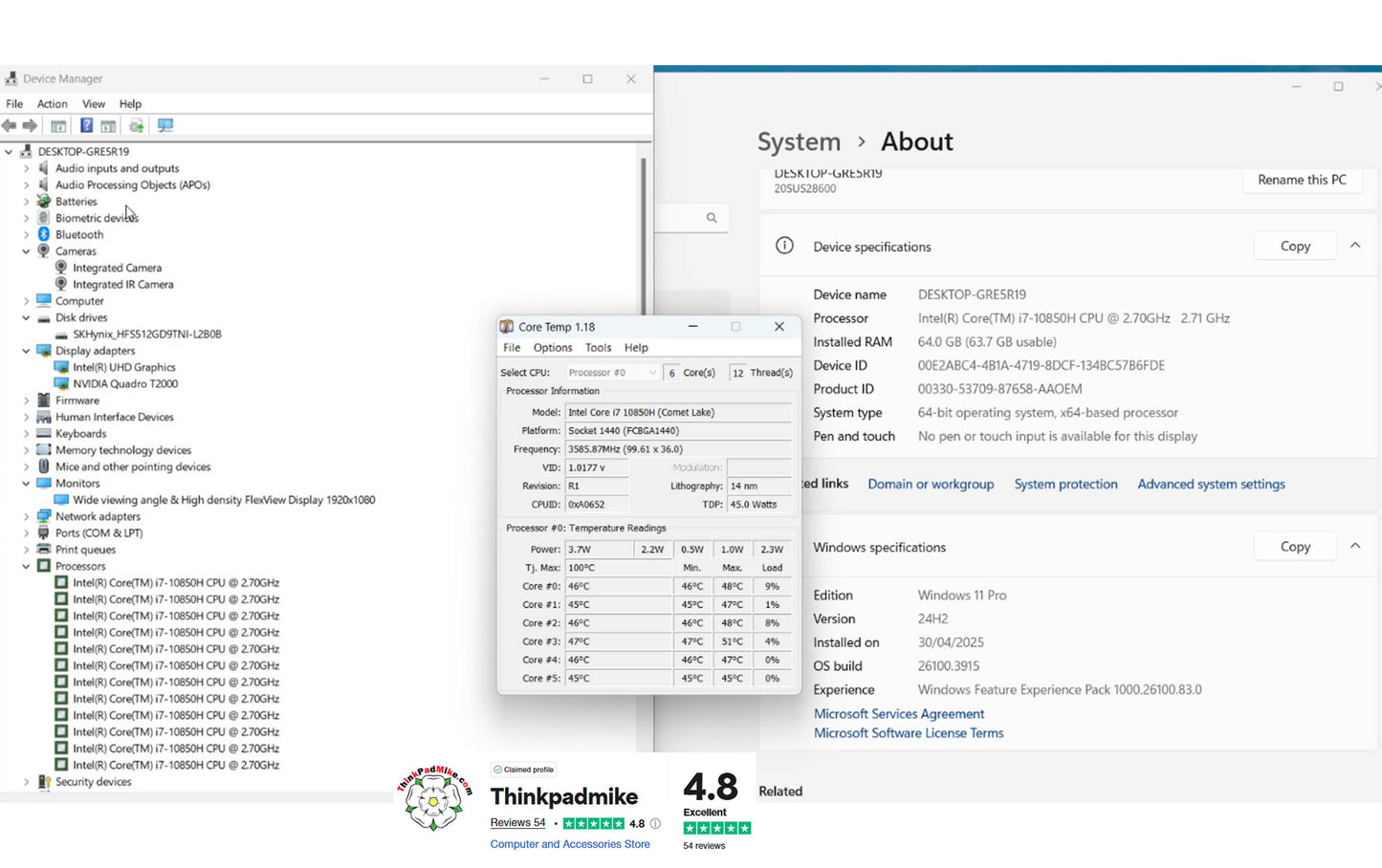This screenshot has width=1382, height=868.
Task: Collapse the Device specifications section chevron
Action: (1355, 246)
